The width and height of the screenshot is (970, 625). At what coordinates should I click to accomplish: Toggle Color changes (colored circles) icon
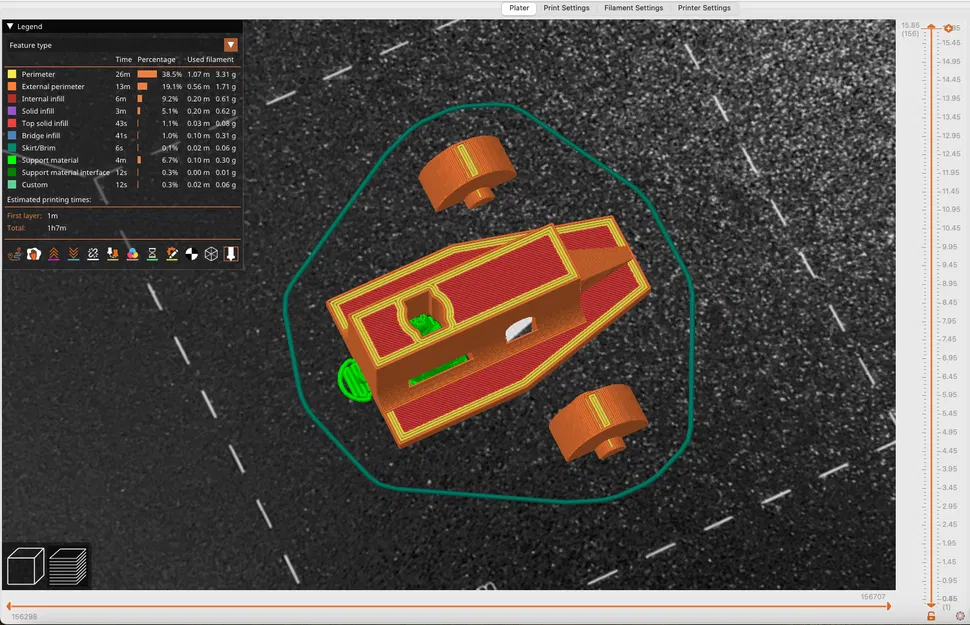tap(132, 254)
